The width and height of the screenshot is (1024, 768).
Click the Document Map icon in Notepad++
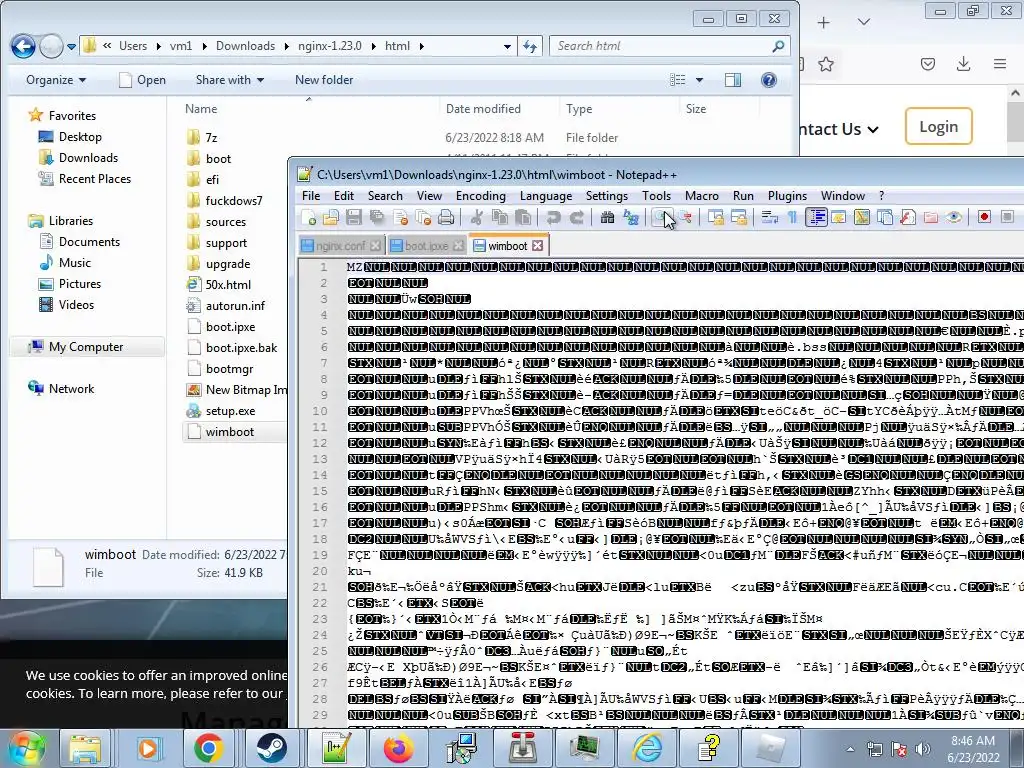pos(862,217)
